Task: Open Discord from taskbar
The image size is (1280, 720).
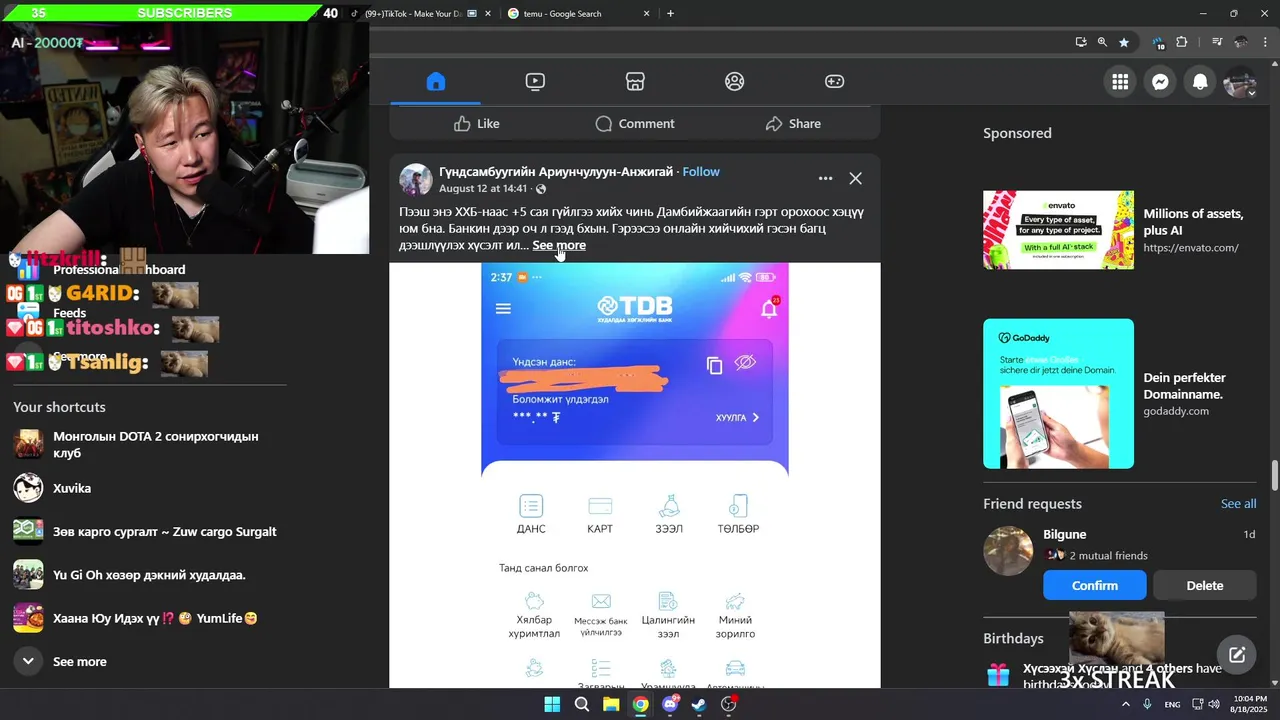Action: point(670,704)
